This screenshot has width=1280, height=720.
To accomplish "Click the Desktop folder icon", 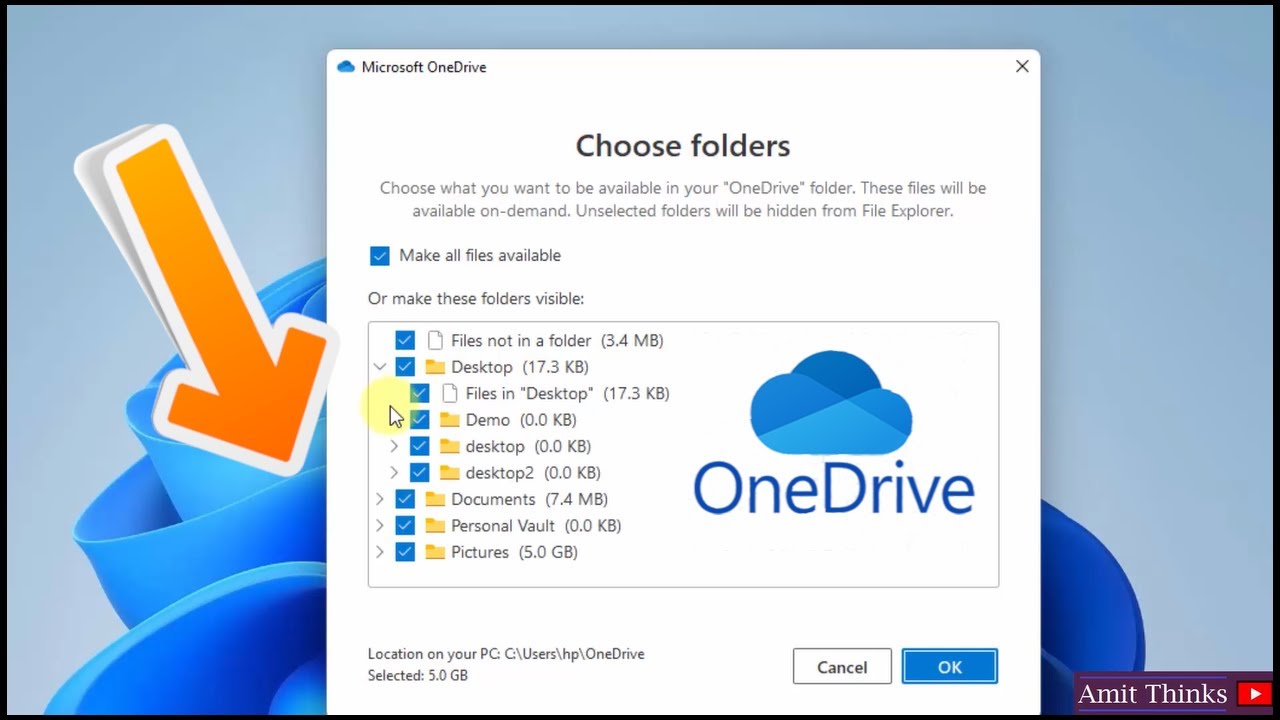I will (435, 367).
